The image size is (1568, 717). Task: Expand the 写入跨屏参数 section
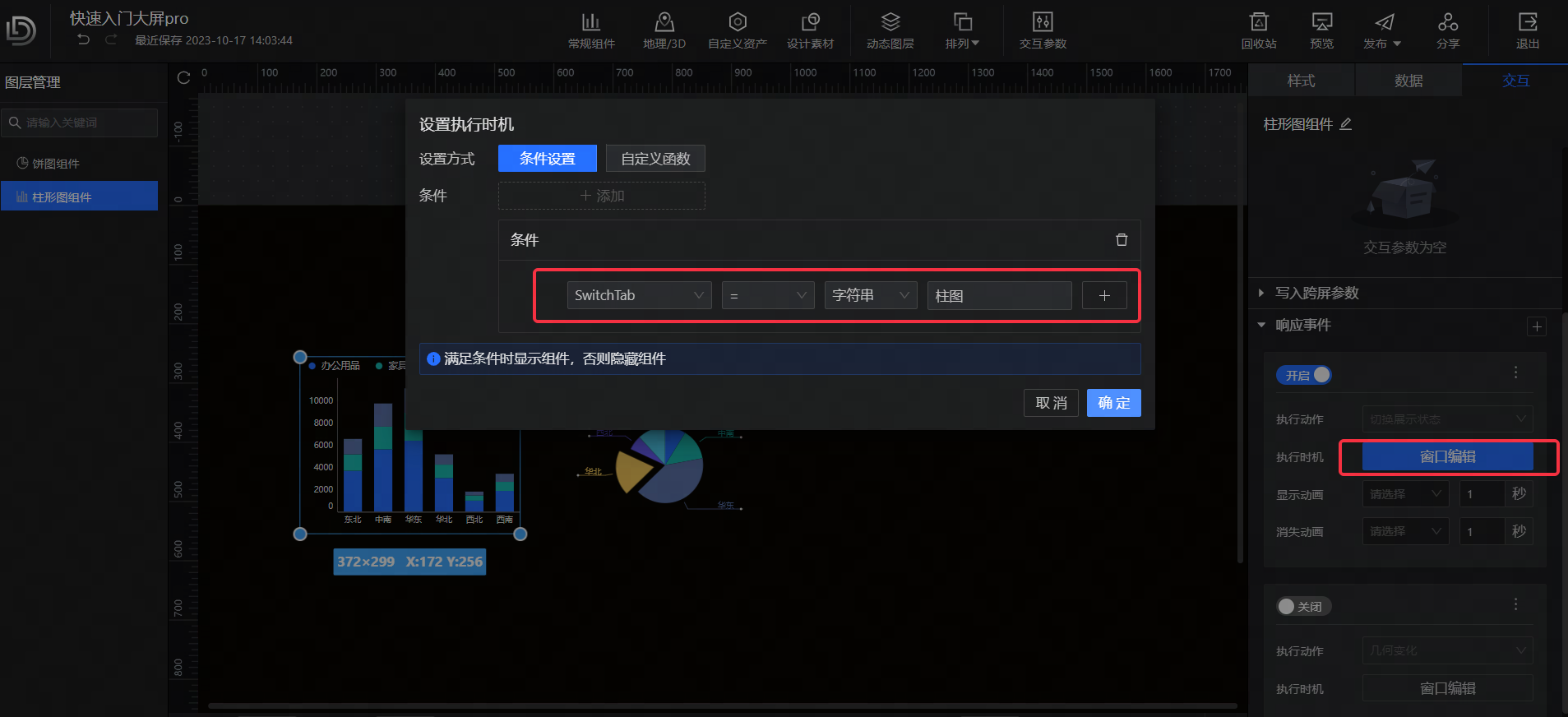[1316, 293]
